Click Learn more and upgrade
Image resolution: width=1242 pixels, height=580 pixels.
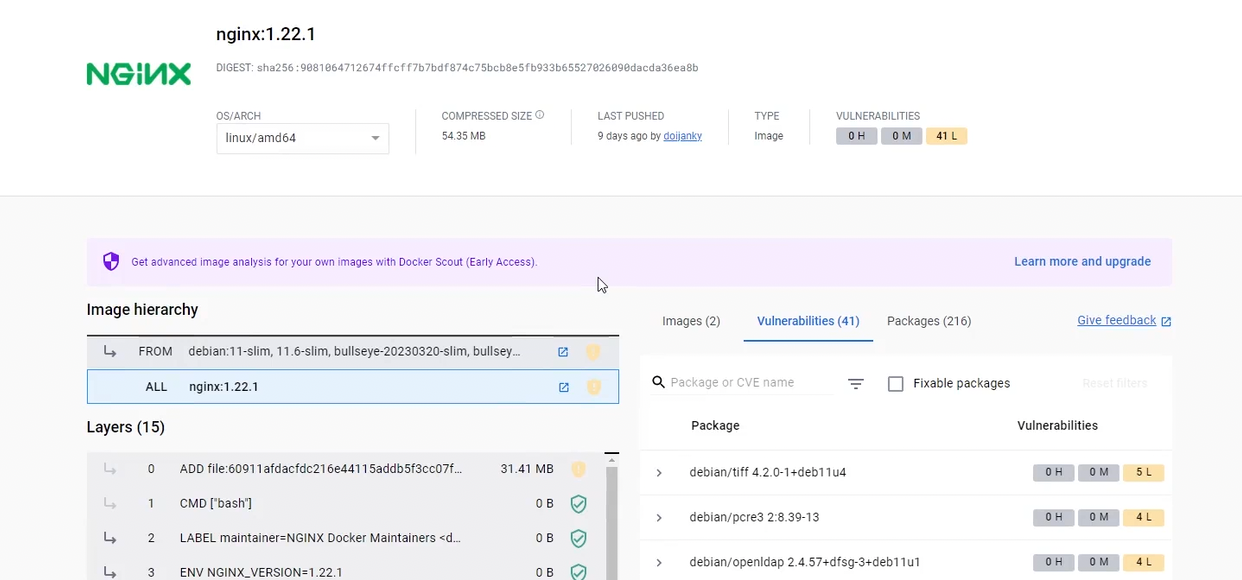pyautogui.click(x=1082, y=262)
